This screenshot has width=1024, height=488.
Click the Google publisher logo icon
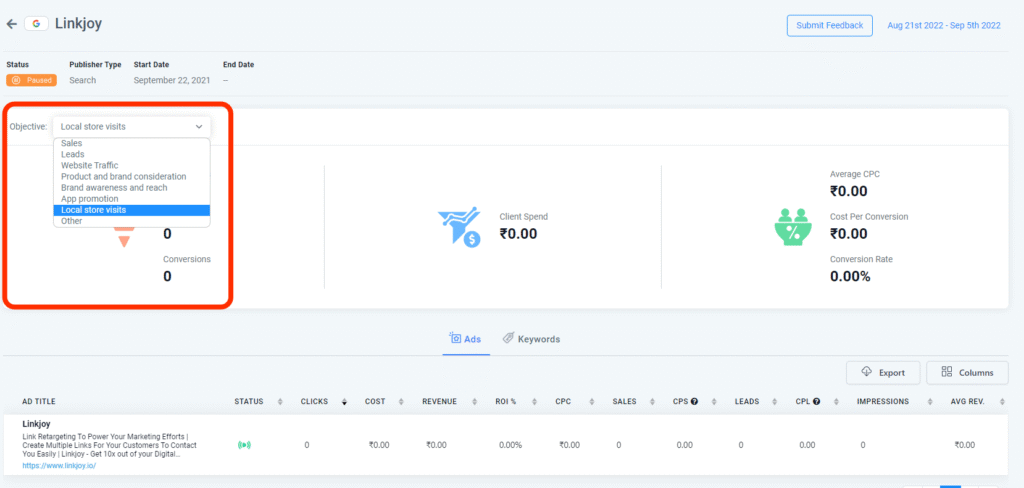pos(37,24)
